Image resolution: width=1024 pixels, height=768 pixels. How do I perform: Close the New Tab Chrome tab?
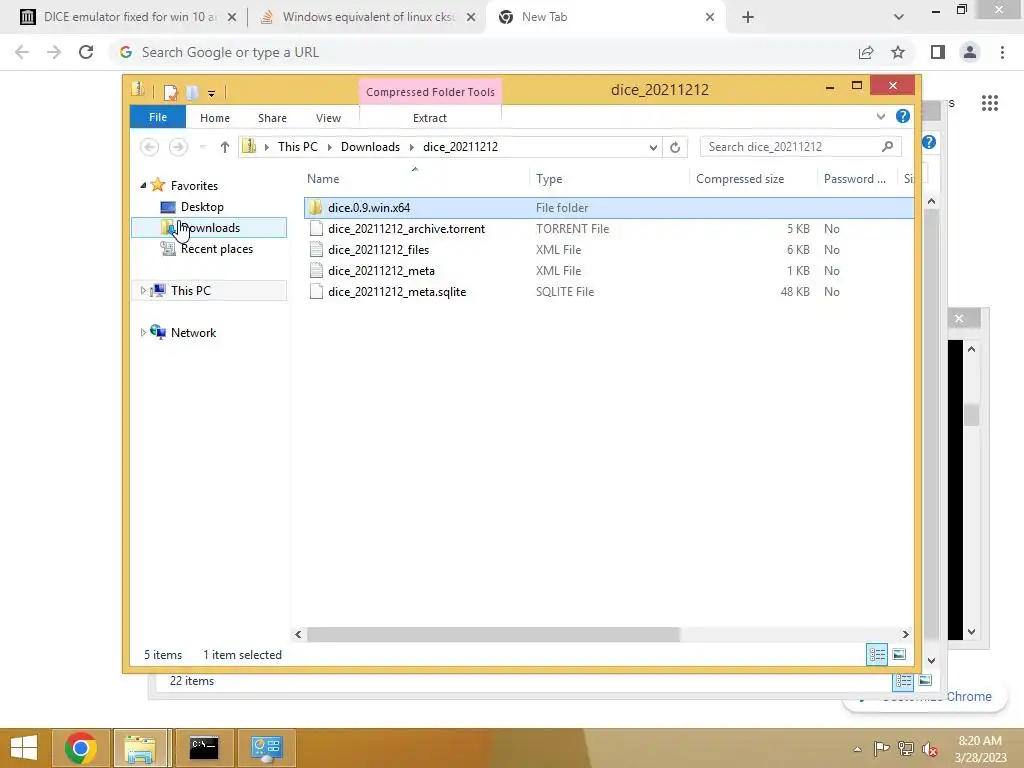[710, 17]
